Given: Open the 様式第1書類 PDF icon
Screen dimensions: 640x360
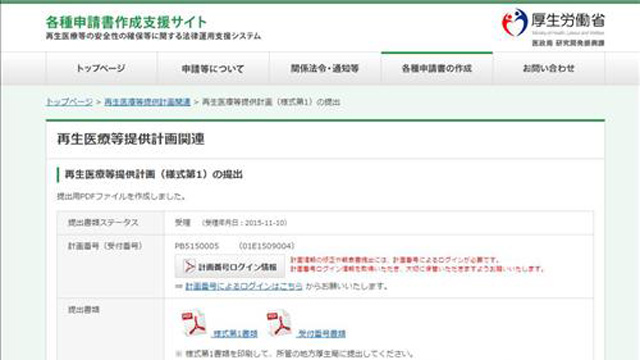Looking at the screenshot, I should [194, 323].
